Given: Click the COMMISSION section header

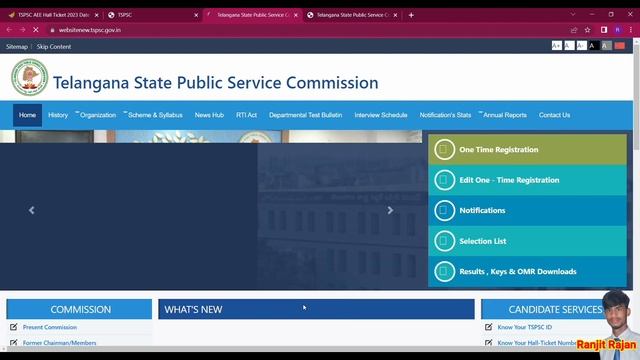Looking at the screenshot, I should (79, 309).
